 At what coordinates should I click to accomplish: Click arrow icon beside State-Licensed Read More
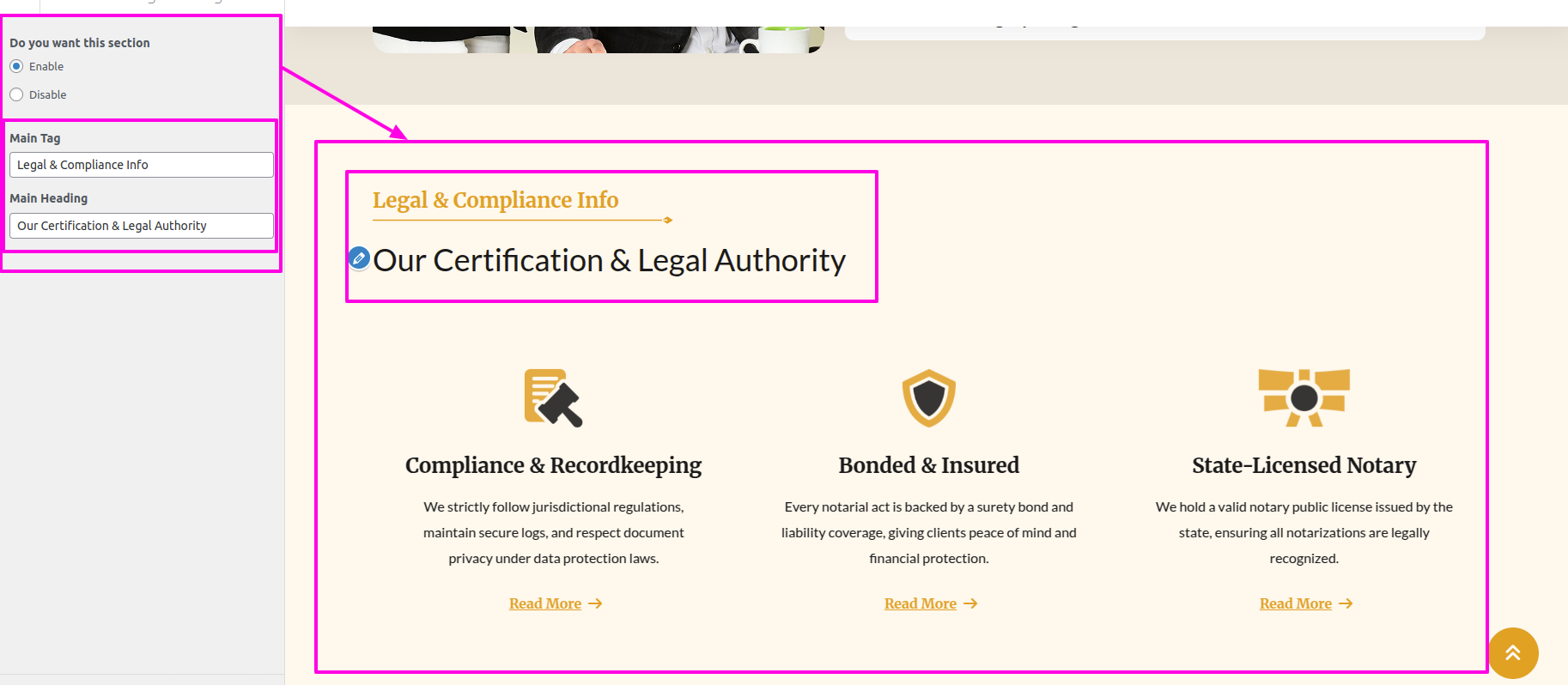coord(1346,604)
